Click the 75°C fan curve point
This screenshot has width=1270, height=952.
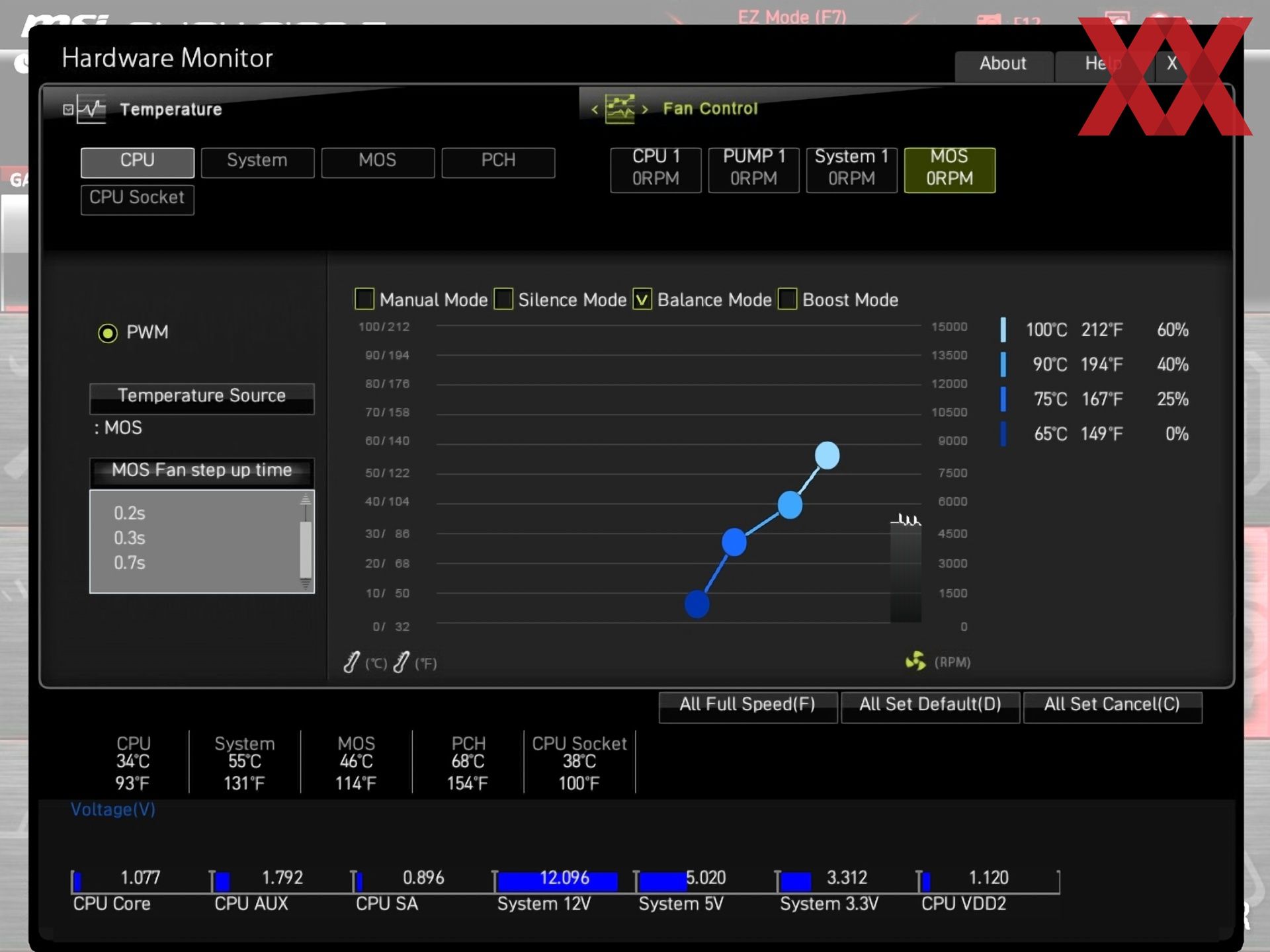(734, 542)
